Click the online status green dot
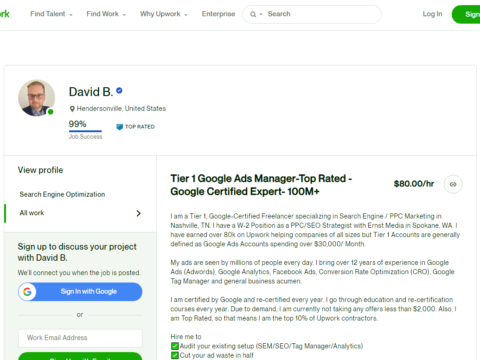The image size is (480, 360). pos(50,112)
